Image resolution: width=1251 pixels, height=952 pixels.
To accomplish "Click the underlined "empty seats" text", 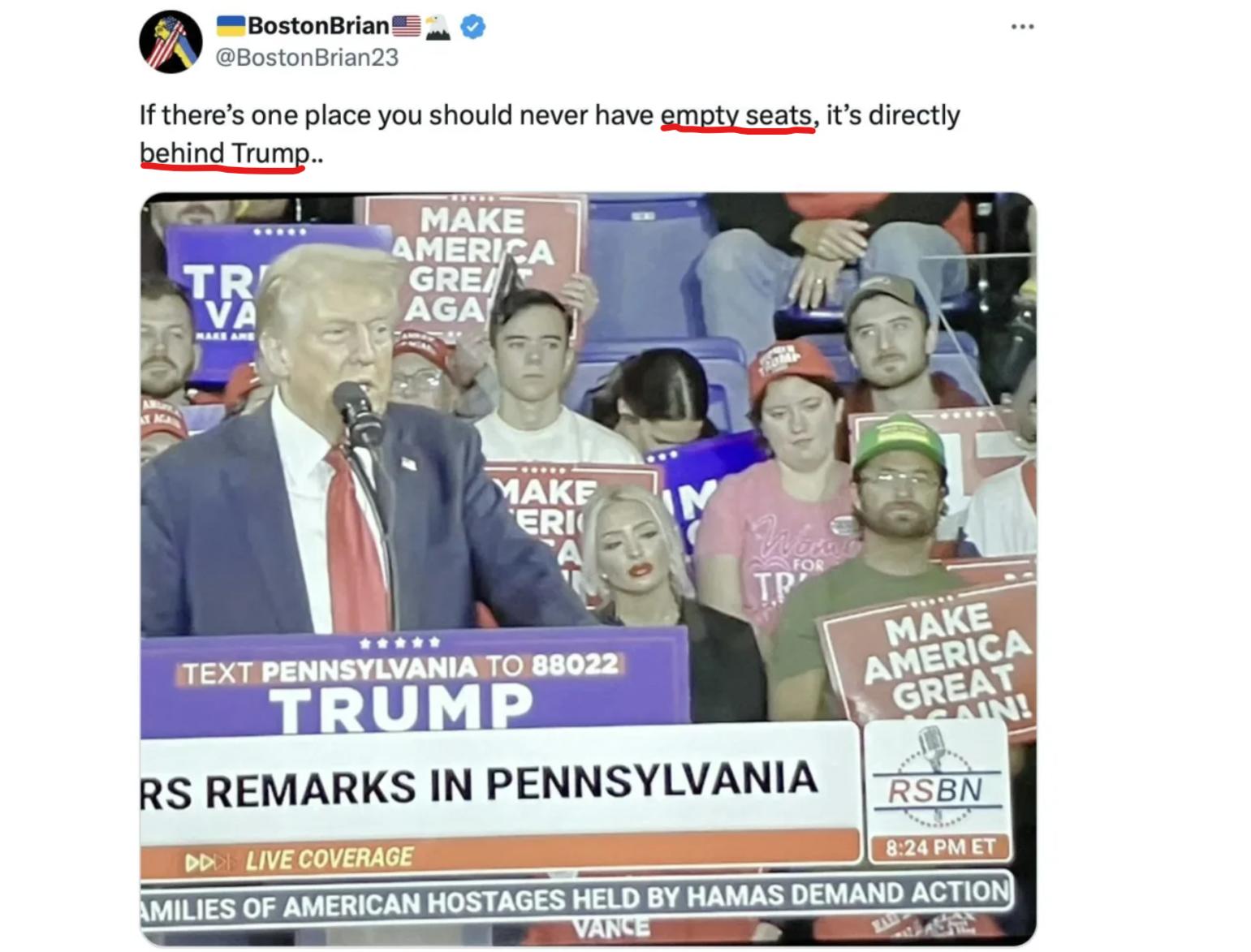I will pyautogui.click(x=736, y=115).
